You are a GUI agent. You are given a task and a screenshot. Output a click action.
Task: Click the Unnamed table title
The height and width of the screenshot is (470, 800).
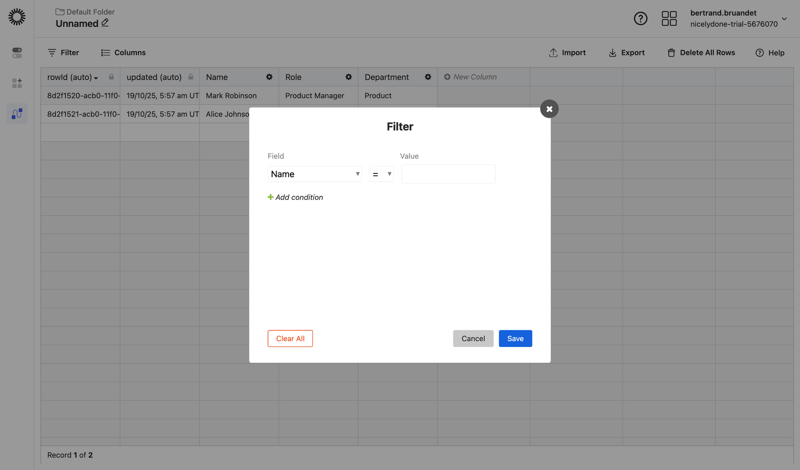click(77, 23)
